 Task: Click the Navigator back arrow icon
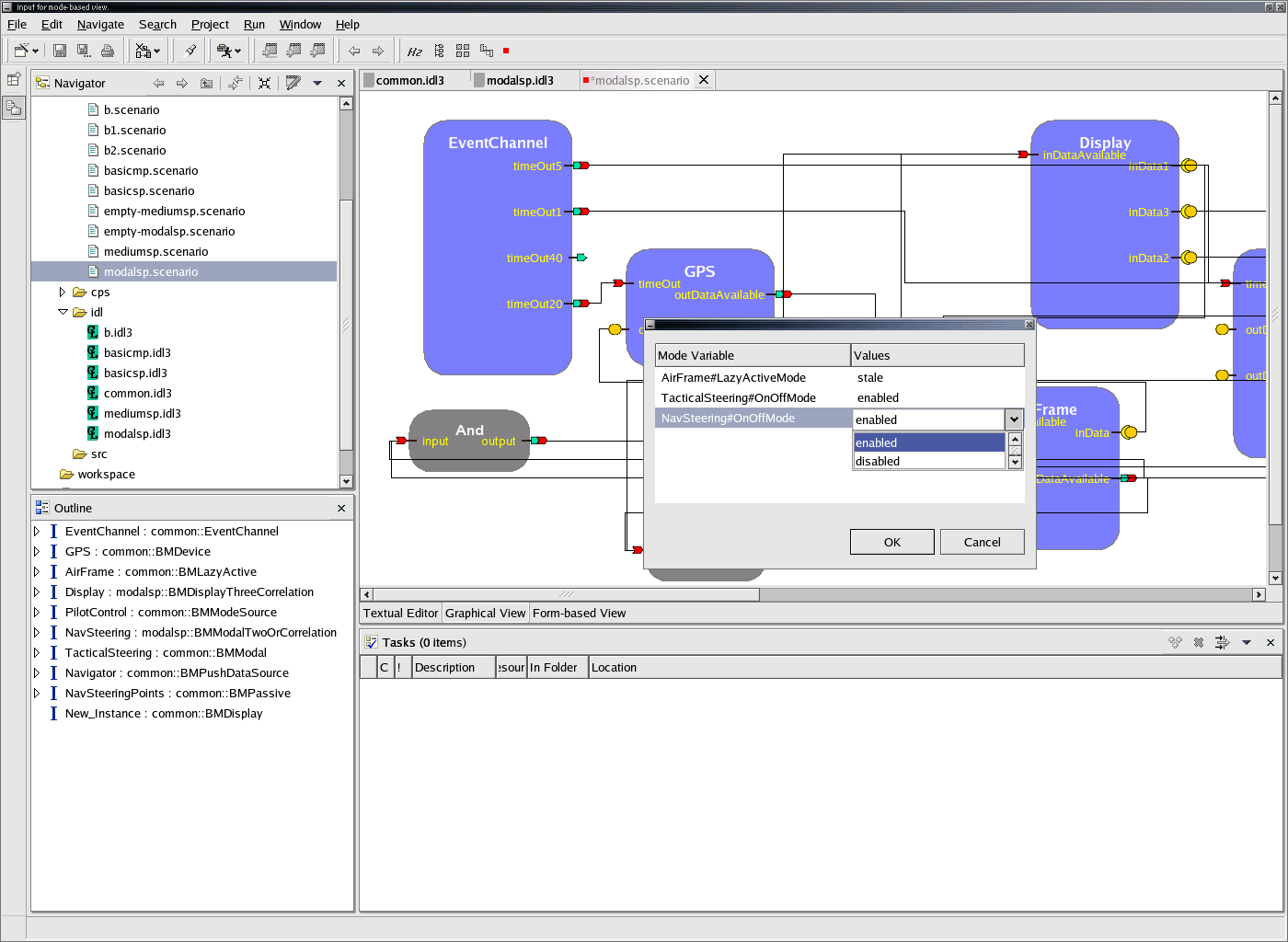point(158,83)
